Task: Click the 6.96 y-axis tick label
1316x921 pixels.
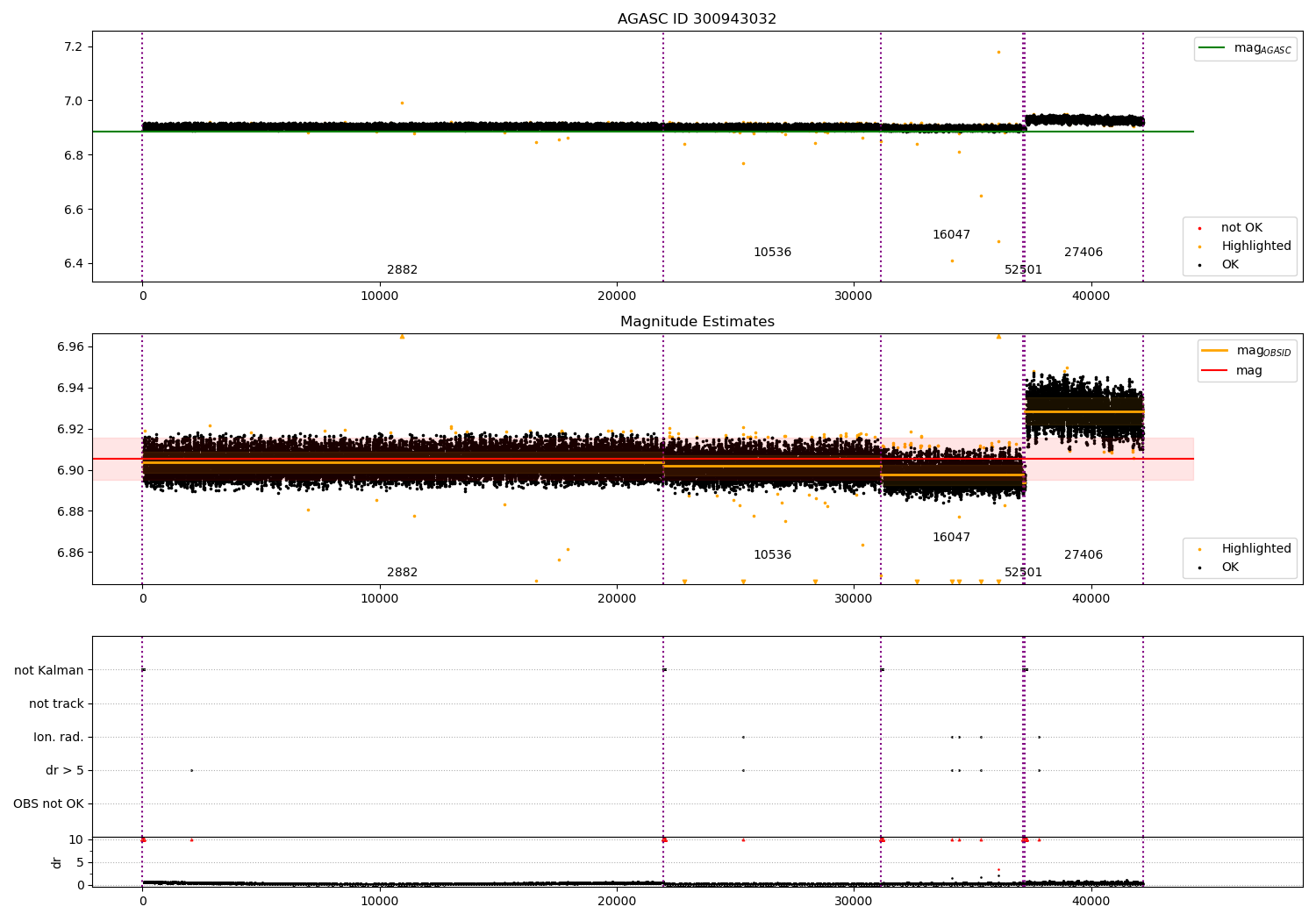Action: click(x=69, y=347)
